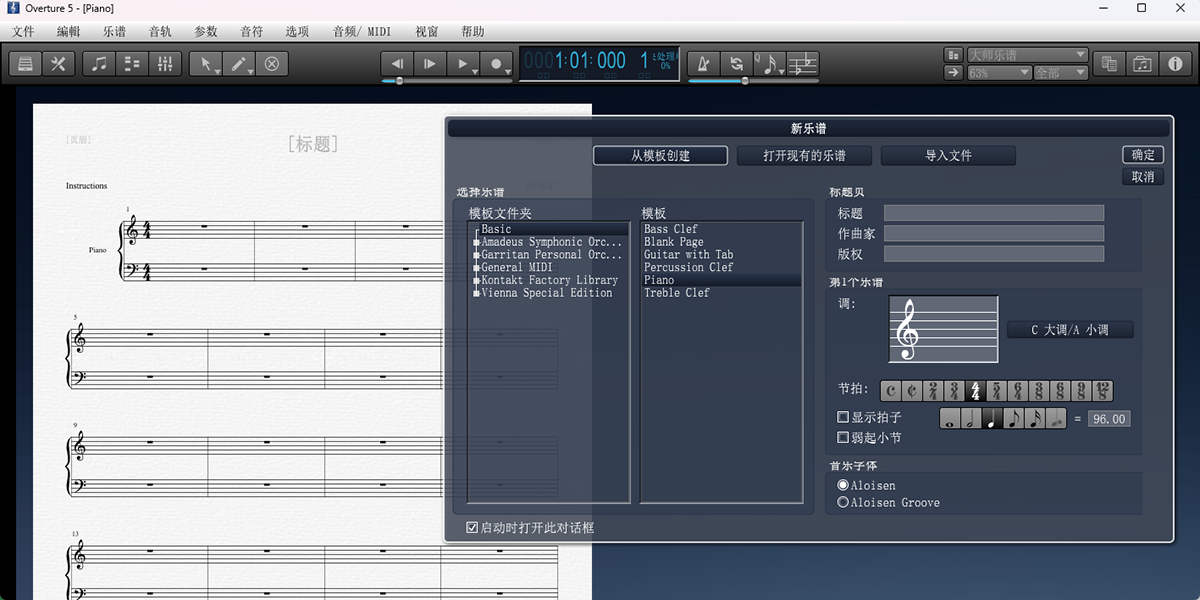Open the grace note icon on the toolbar

point(768,63)
